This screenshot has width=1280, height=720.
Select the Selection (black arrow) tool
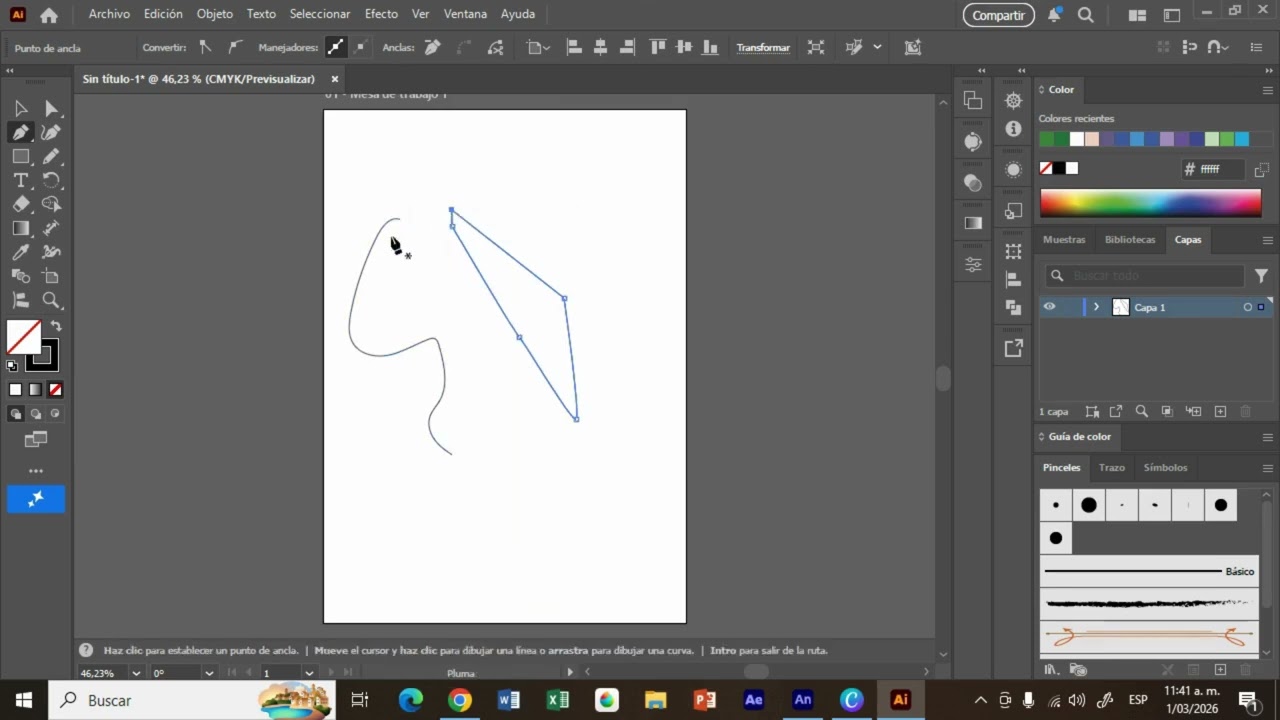pos(20,108)
